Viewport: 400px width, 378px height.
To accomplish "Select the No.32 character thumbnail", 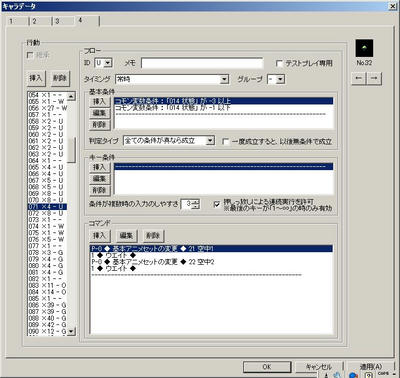I will (364, 48).
